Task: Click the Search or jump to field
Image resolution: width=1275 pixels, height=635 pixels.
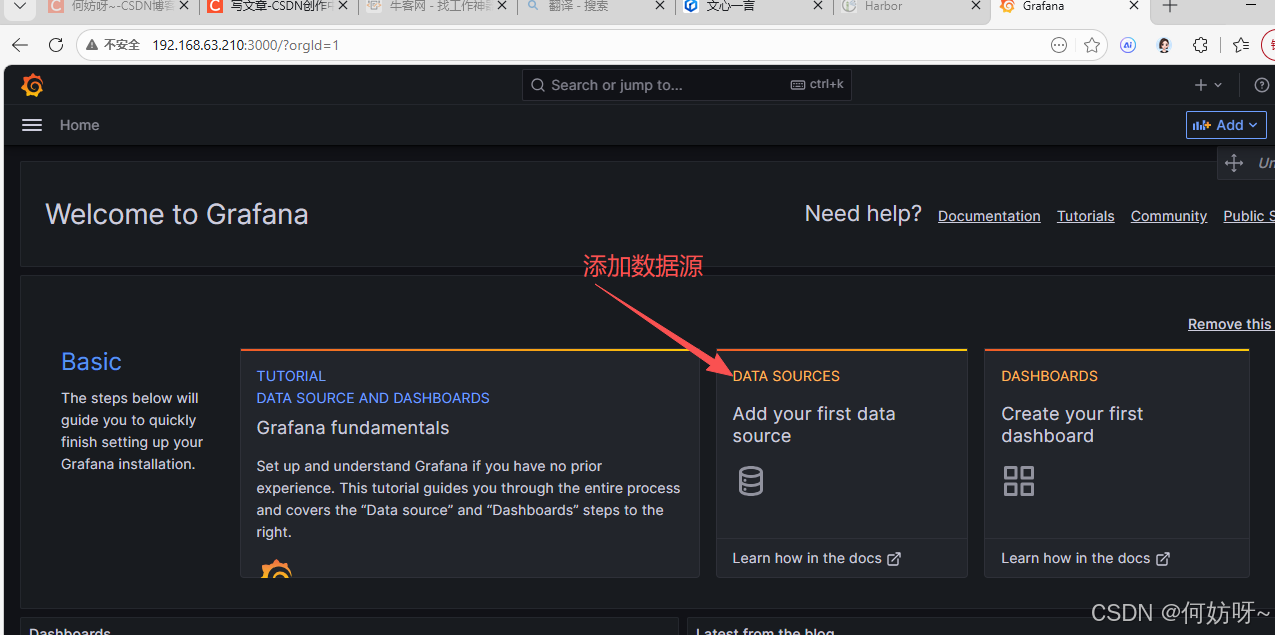Action: [686, 85]
